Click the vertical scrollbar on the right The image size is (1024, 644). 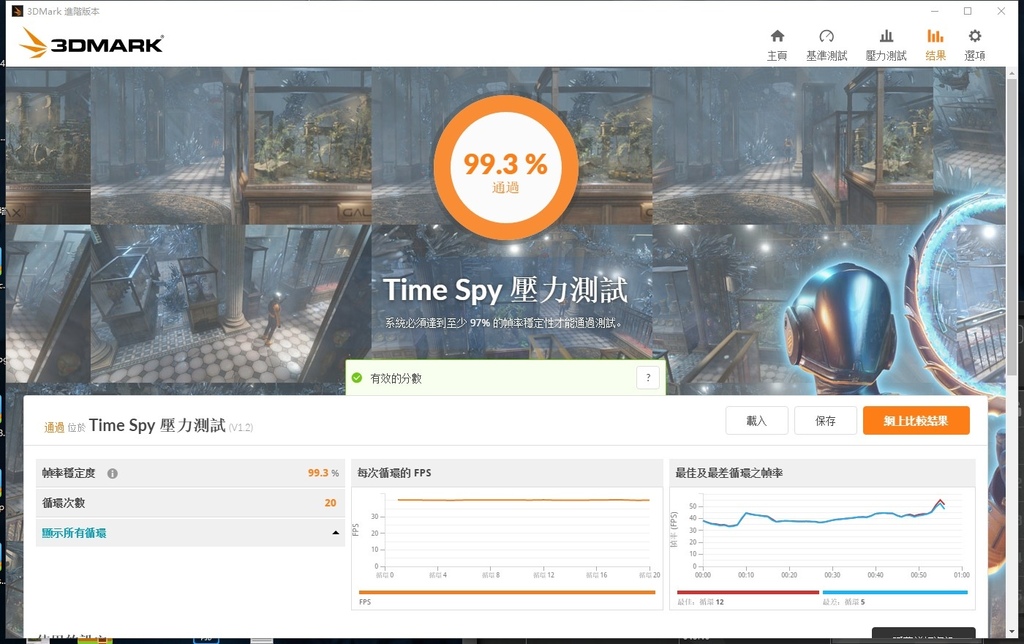(1012, 229)
